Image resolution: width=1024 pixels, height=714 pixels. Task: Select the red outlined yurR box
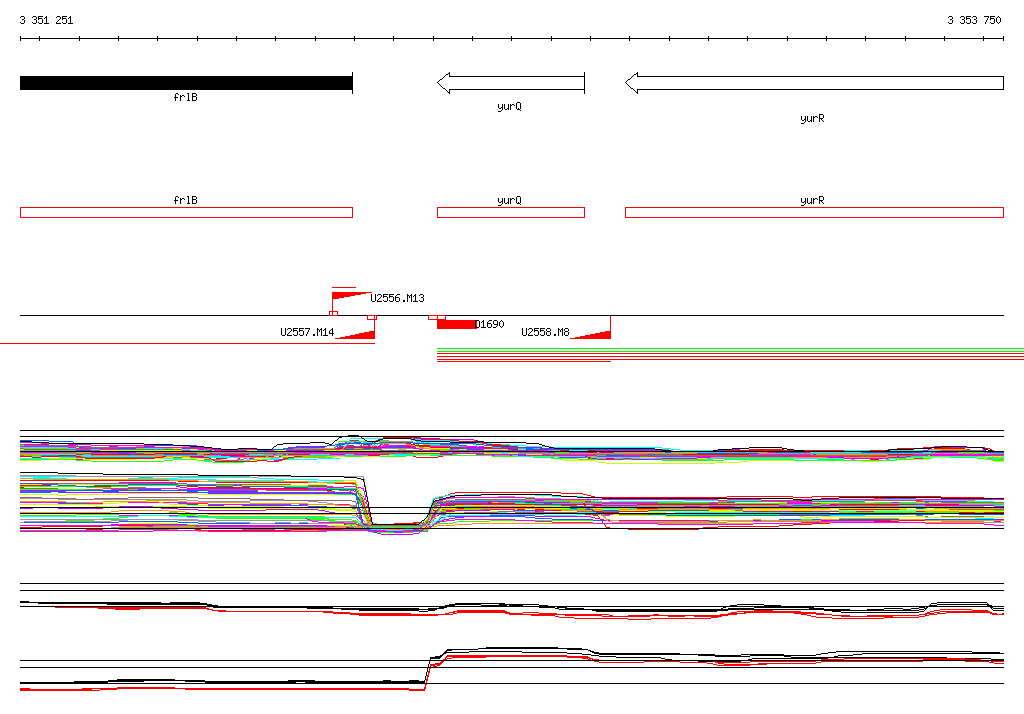[814, 212]
